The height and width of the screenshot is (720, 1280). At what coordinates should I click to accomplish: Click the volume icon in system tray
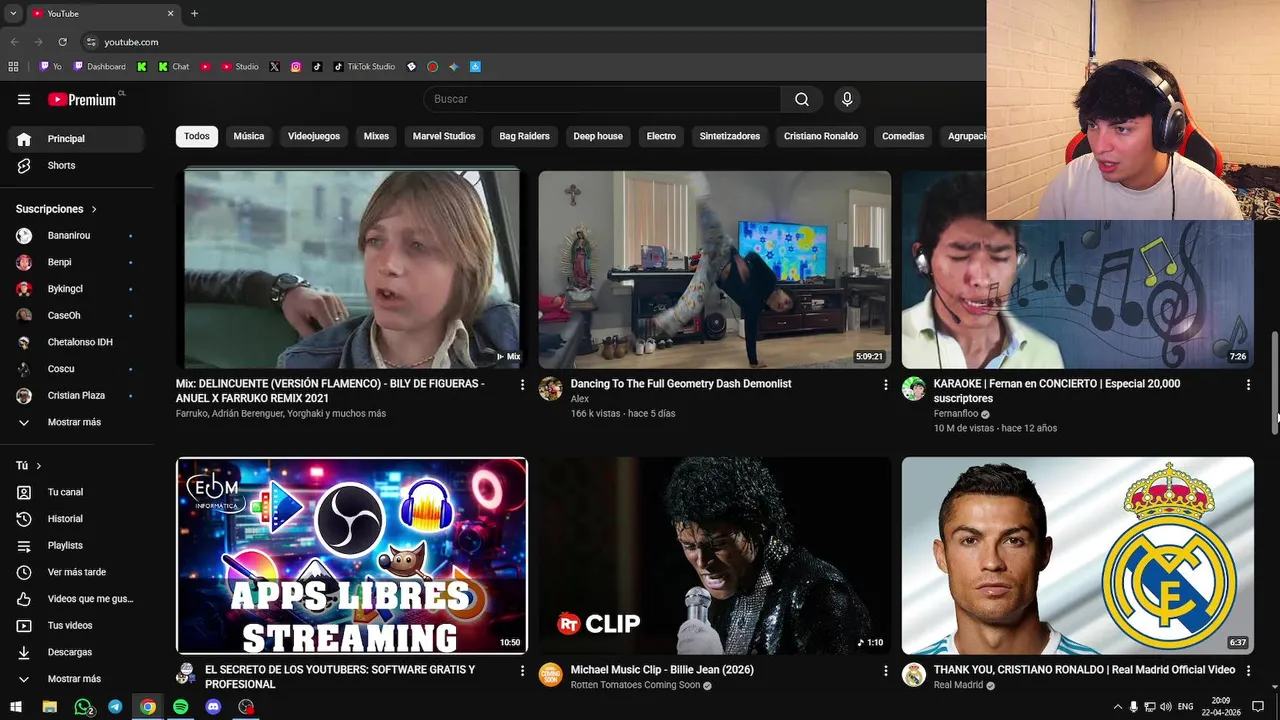point(1166,707)
